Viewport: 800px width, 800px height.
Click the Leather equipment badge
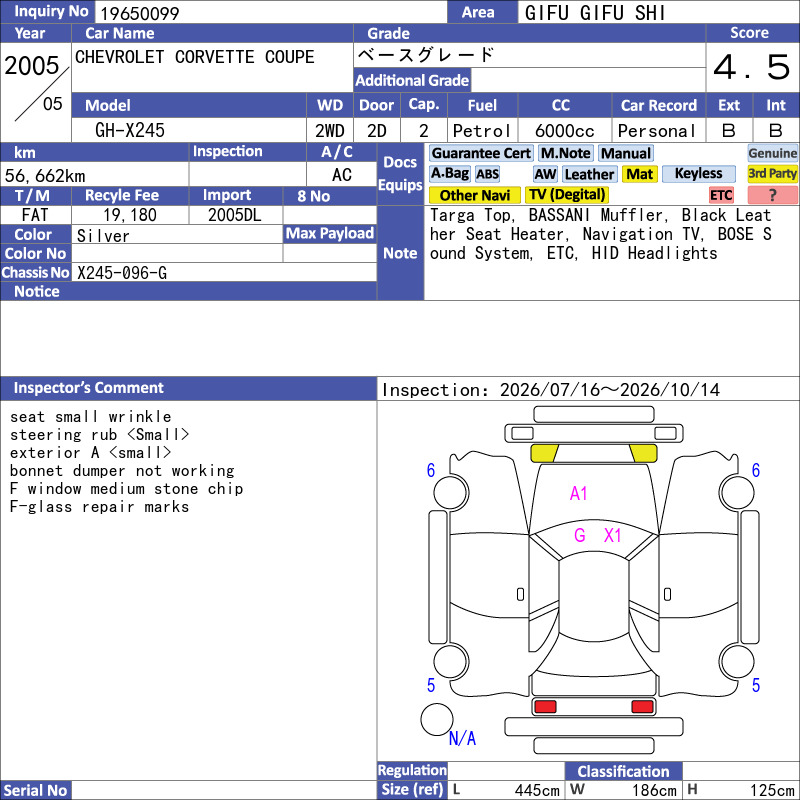click(x=589, y=174)
